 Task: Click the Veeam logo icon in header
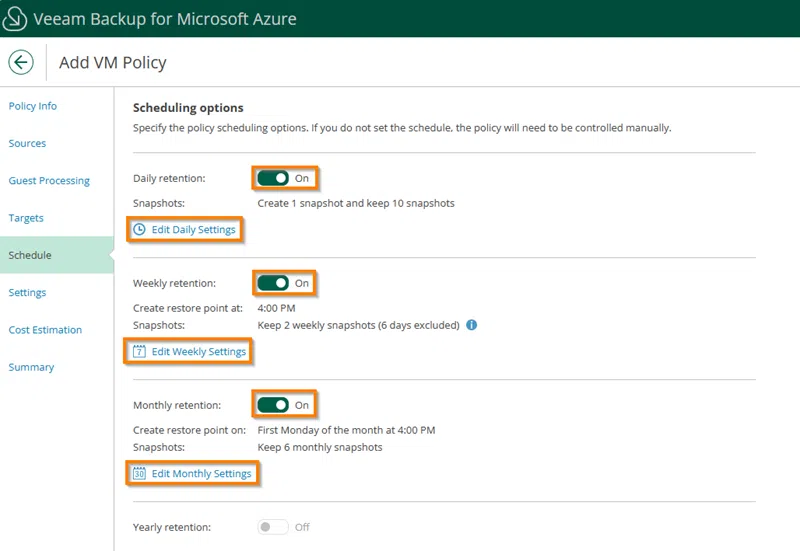(x=16, y=19)
